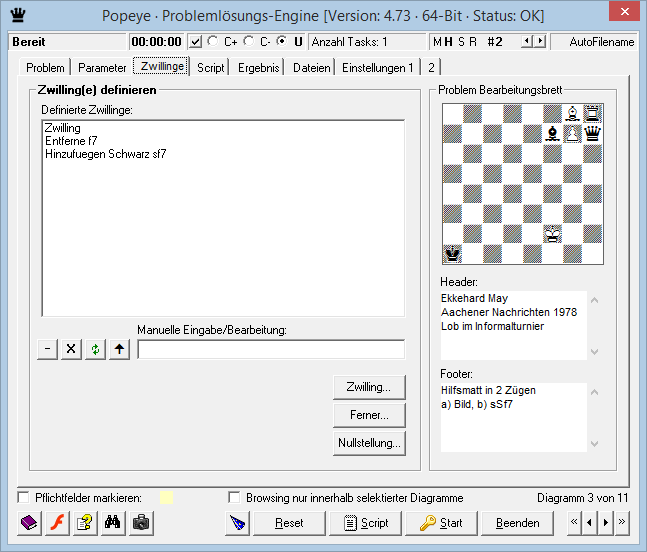This screenshot has width=647, height=552.
Task: Click the Ferner... button
Action: 369,415
